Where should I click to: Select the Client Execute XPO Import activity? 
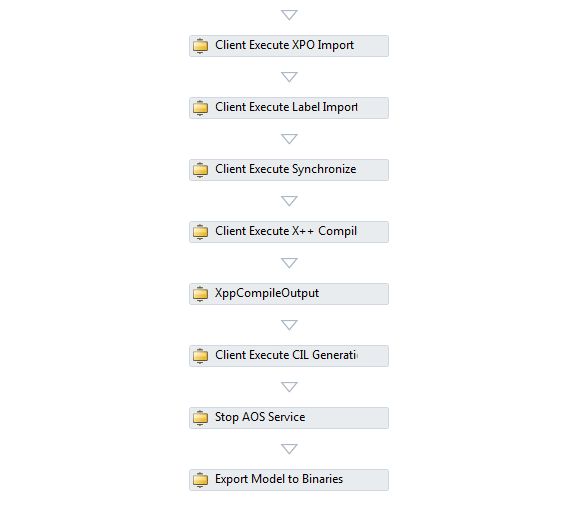[289, 46]
